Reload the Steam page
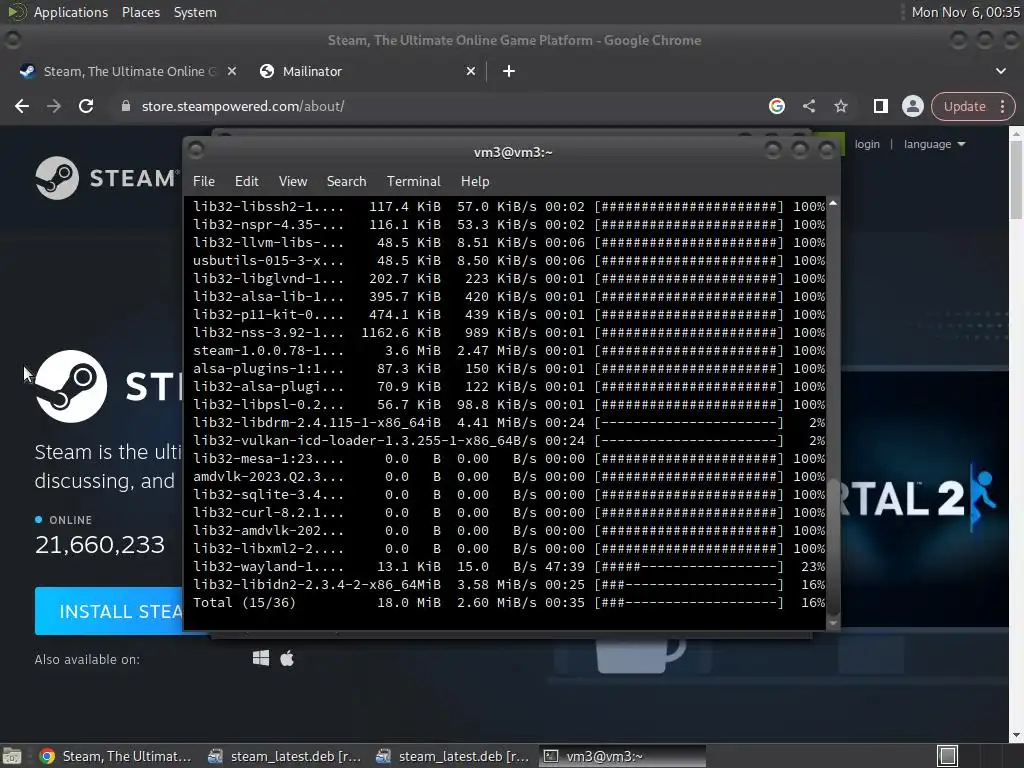Screen dimensions: 1024x768 click(x=86, y=106)
